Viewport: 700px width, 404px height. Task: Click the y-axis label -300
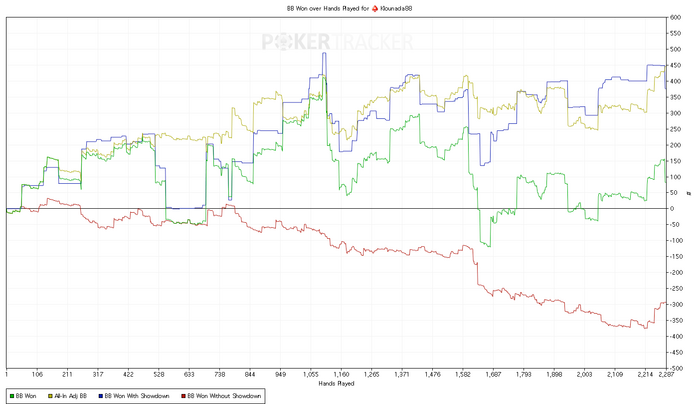tap(676, 304)
